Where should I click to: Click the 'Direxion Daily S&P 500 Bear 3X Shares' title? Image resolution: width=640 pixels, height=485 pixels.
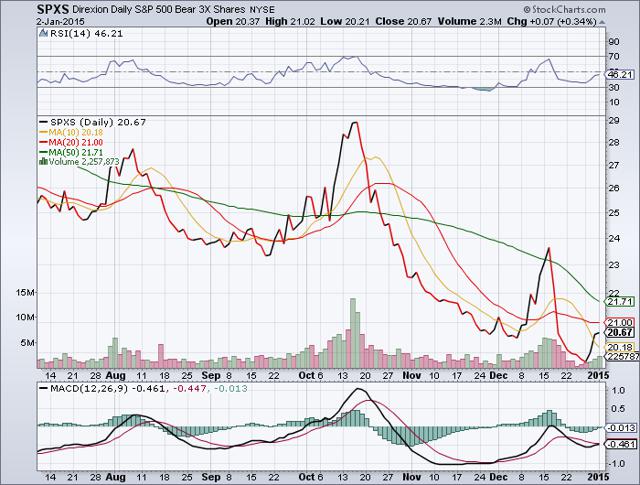[x=158, y=9]
